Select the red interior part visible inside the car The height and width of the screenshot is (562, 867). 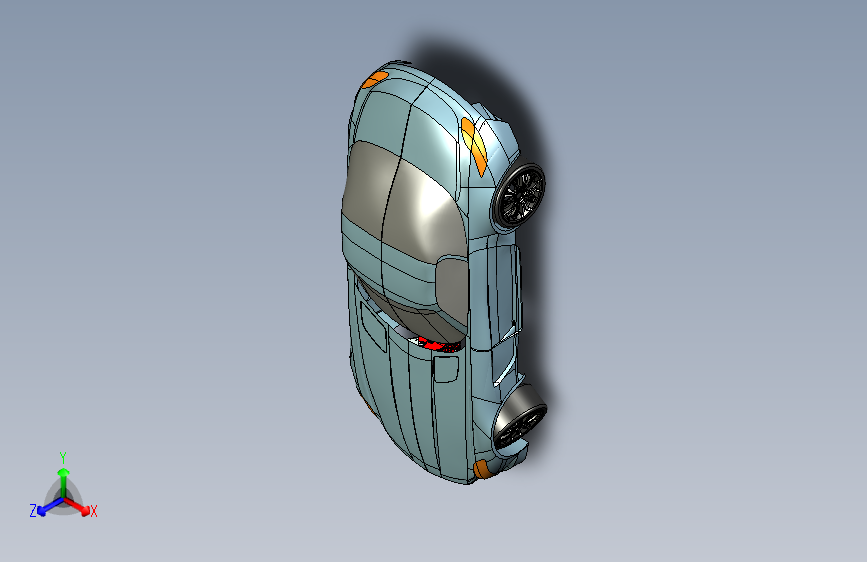(439, 345)
